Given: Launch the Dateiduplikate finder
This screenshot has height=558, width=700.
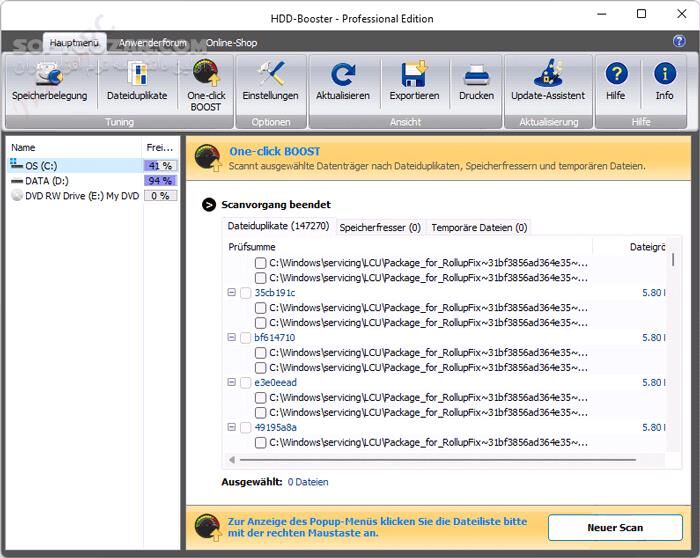Looking at the screenshot, I should coord(137,81).
